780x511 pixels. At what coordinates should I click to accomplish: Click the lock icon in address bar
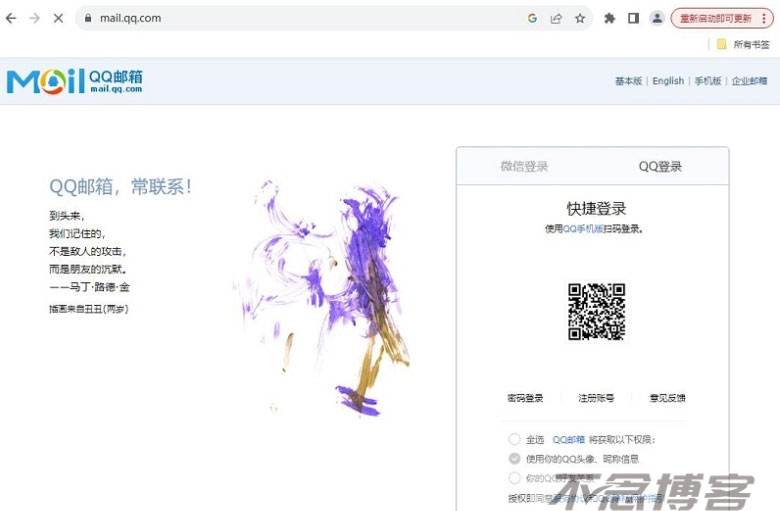[x=88, y=18]
